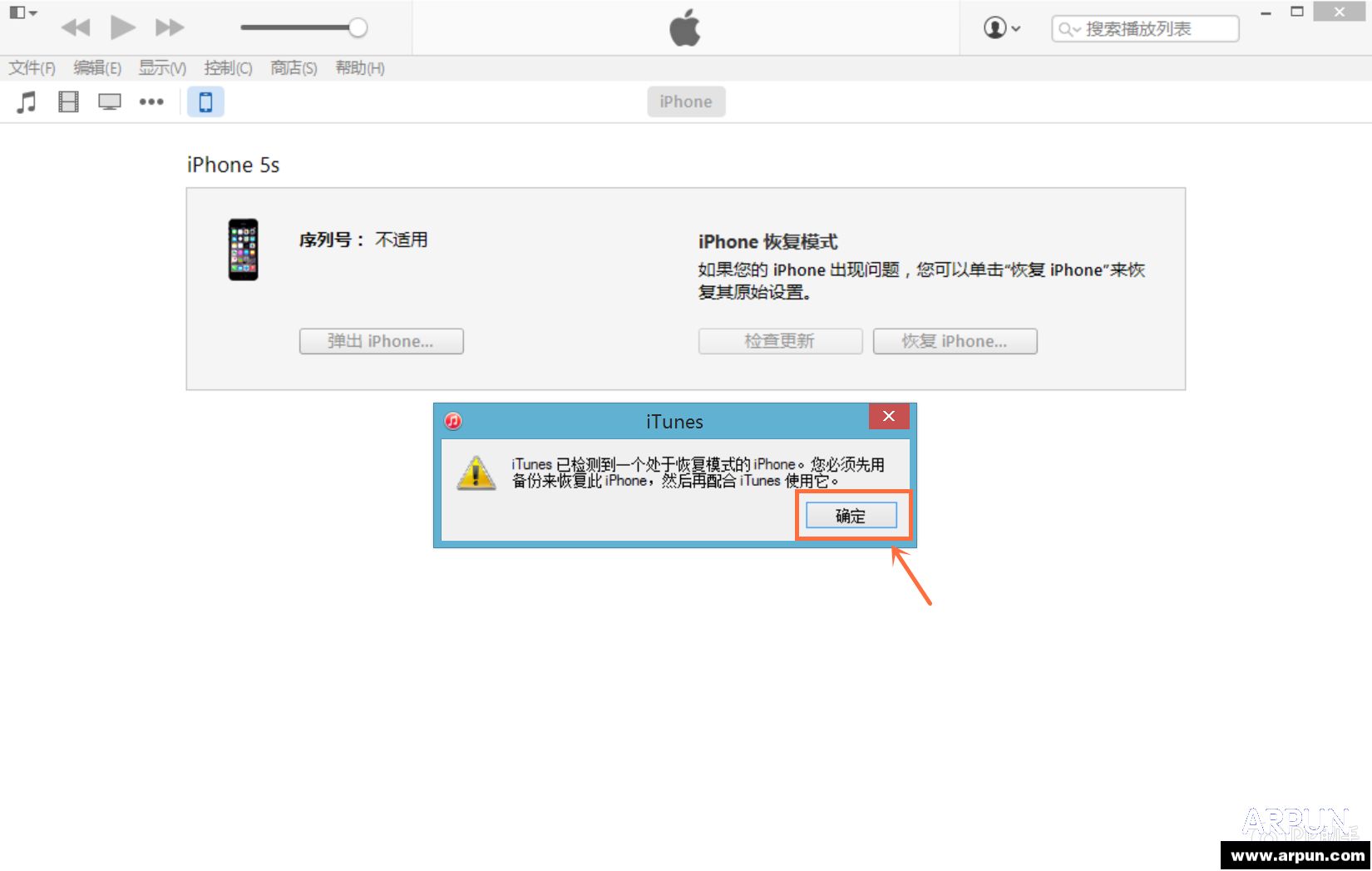Screen dimensions: 1372x871
Task: Open the more media types menu
Action: 151,101
